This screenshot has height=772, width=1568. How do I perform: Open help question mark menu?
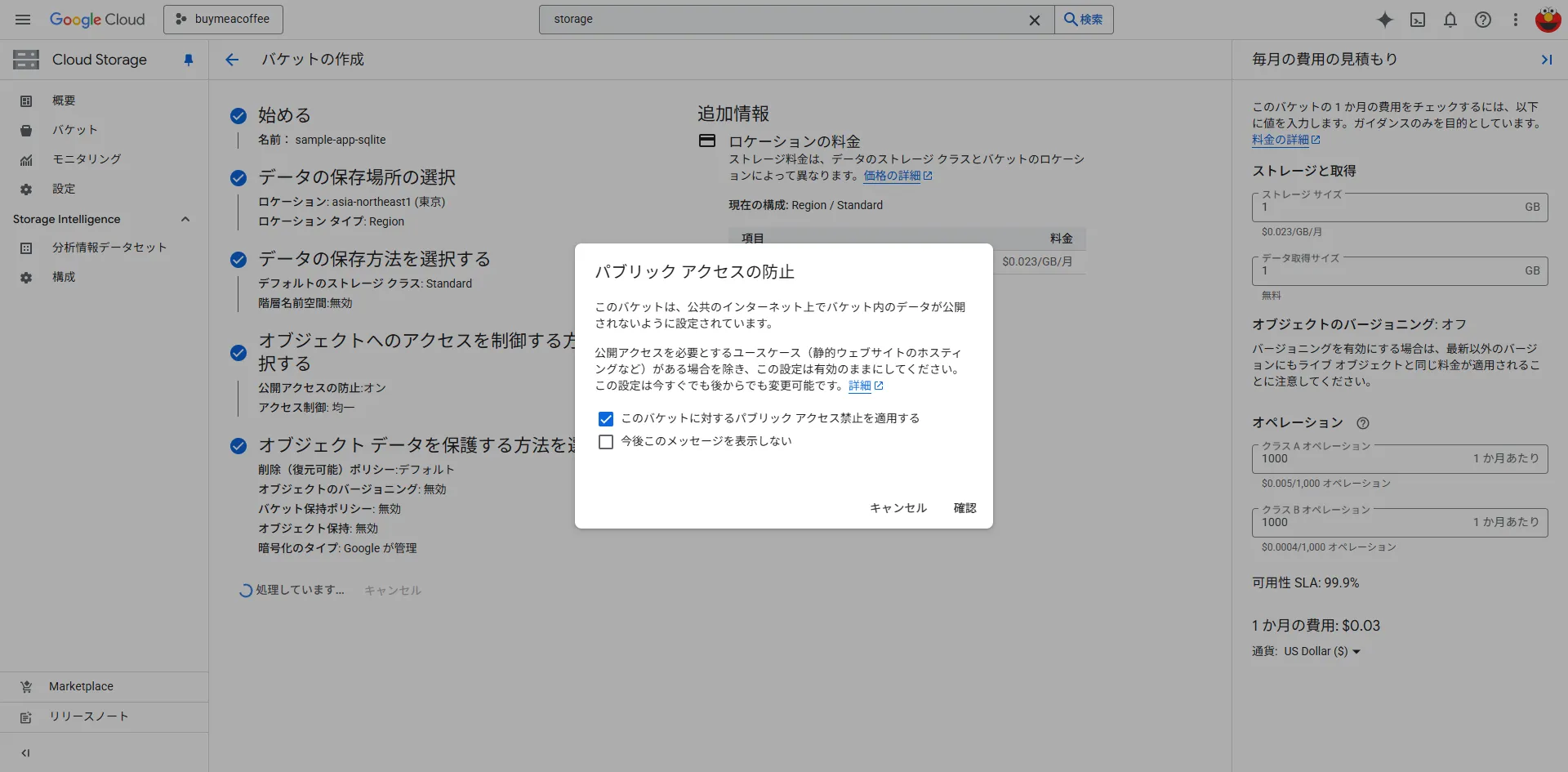pyautogui.click(x=1483, y=20)
